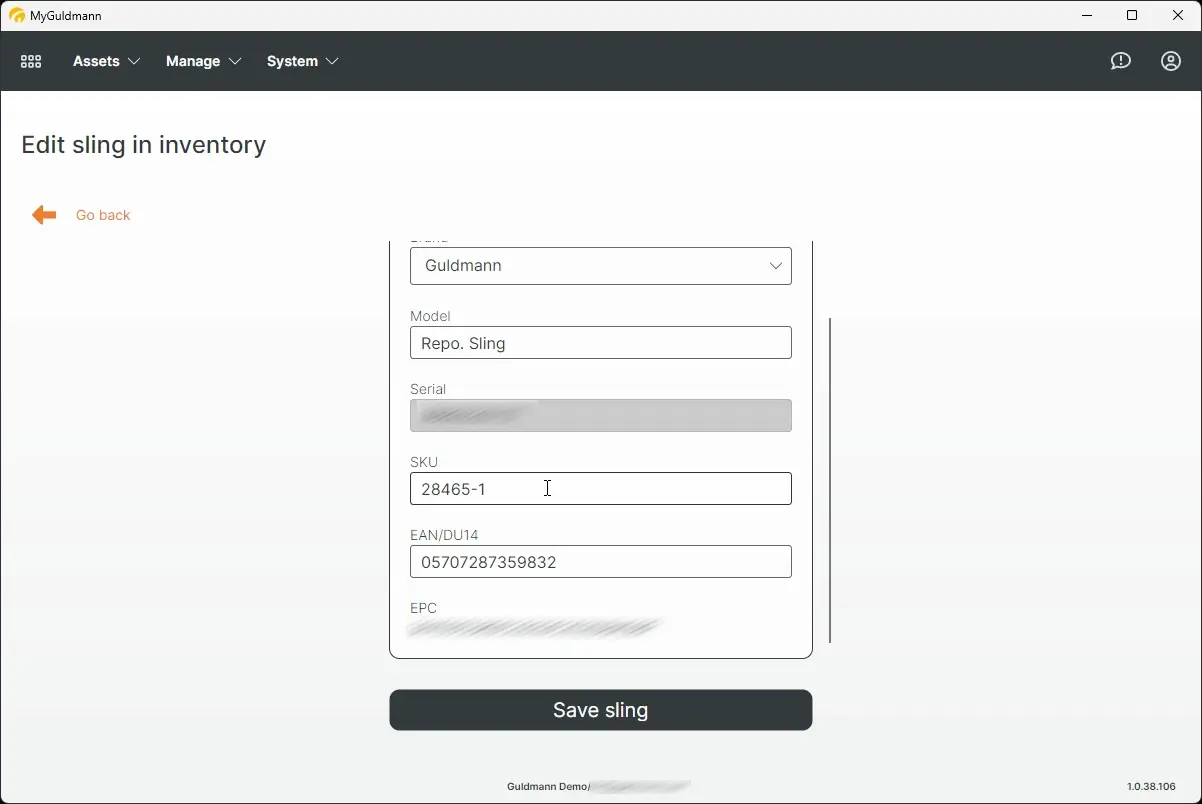Follow the Go back link
This screenshot has width=1202, height=804.
(102, 214)
